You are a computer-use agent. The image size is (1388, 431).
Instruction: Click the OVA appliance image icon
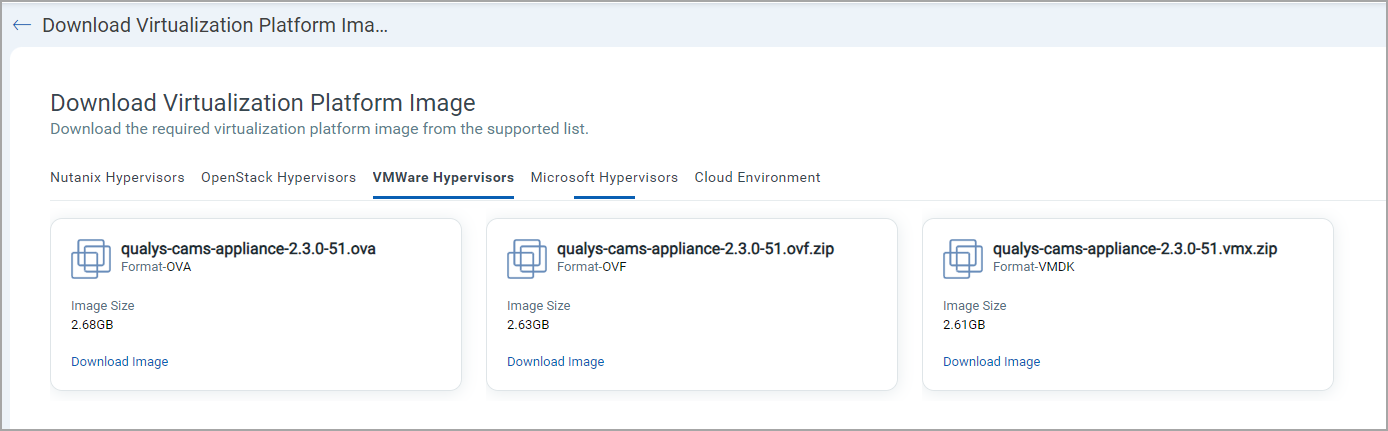[91, 259]
